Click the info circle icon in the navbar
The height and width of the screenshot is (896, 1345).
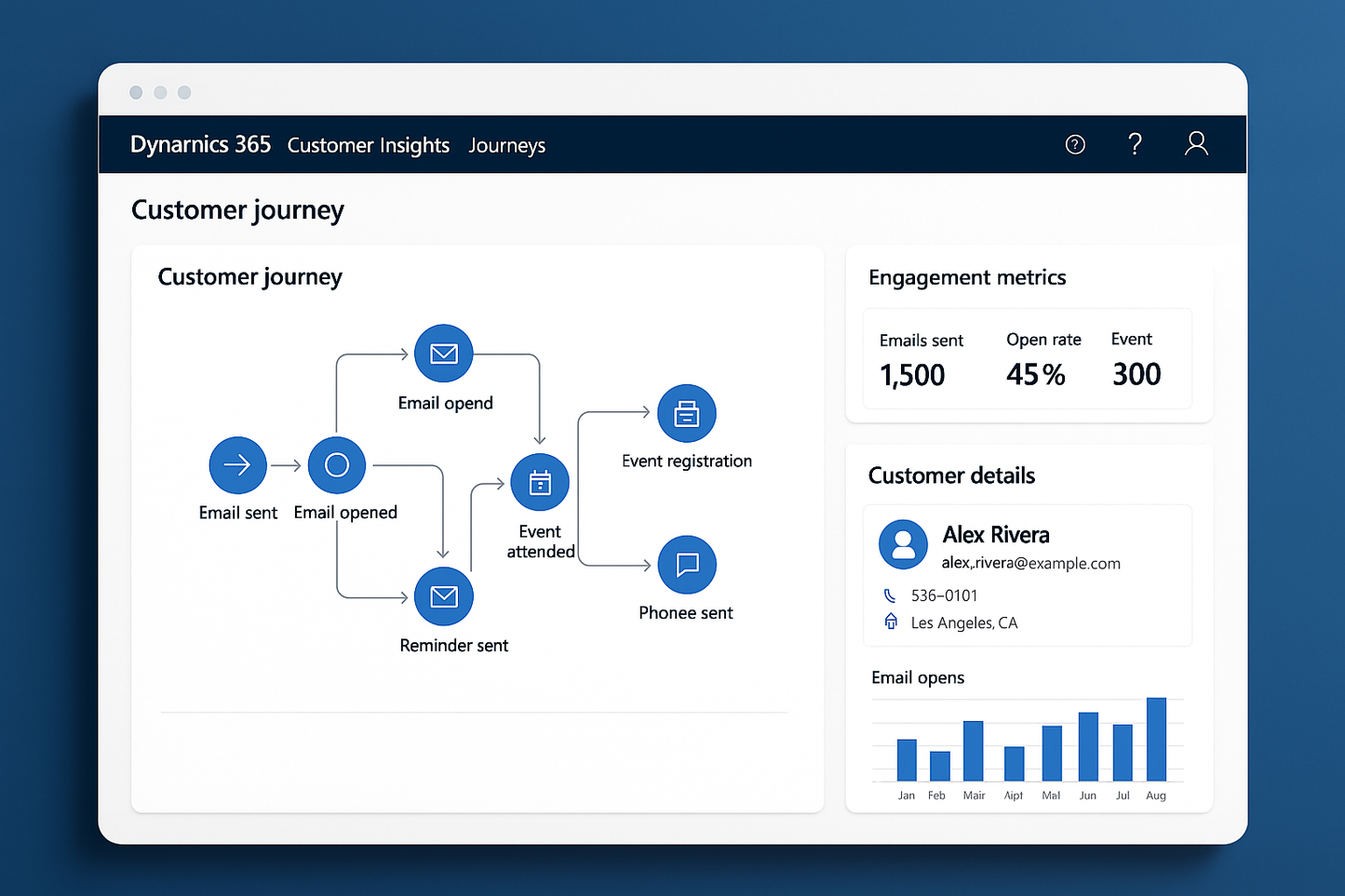[1075, 144]
